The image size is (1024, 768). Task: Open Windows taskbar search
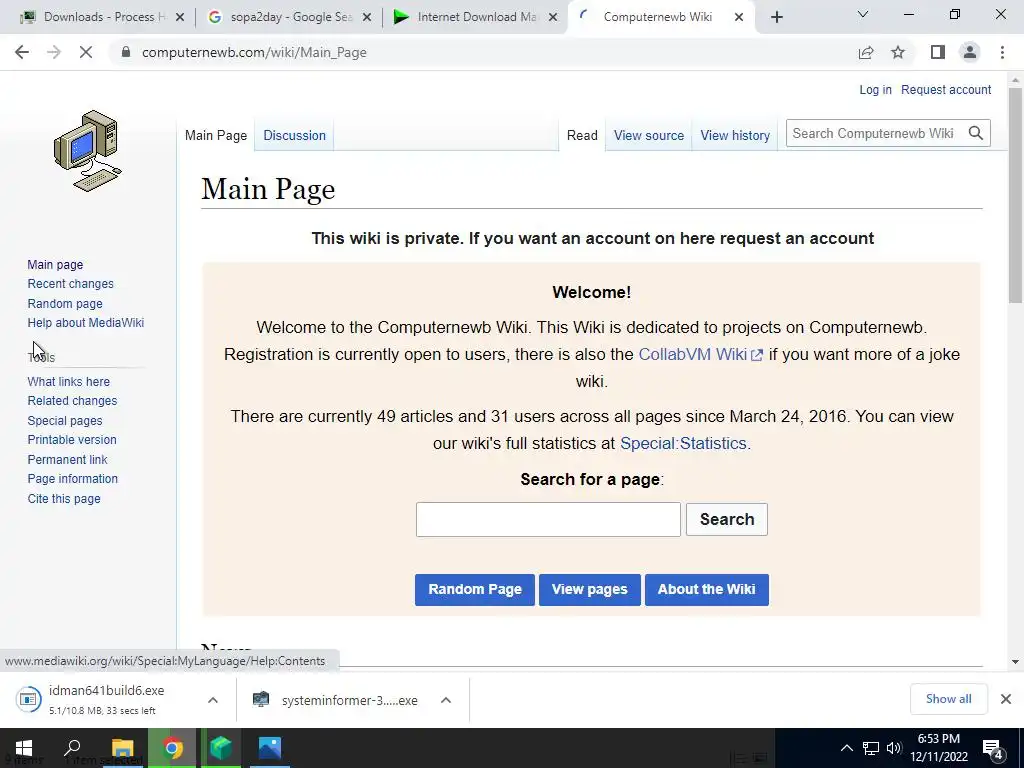[72, 748]
